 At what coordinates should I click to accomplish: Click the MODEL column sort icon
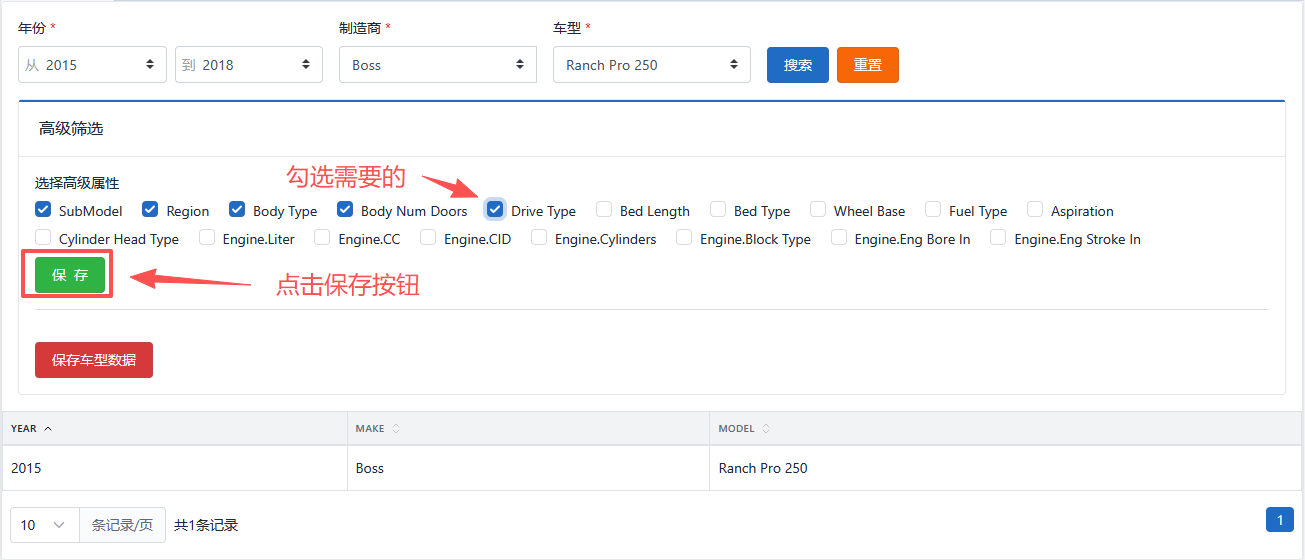click(766, 429)
